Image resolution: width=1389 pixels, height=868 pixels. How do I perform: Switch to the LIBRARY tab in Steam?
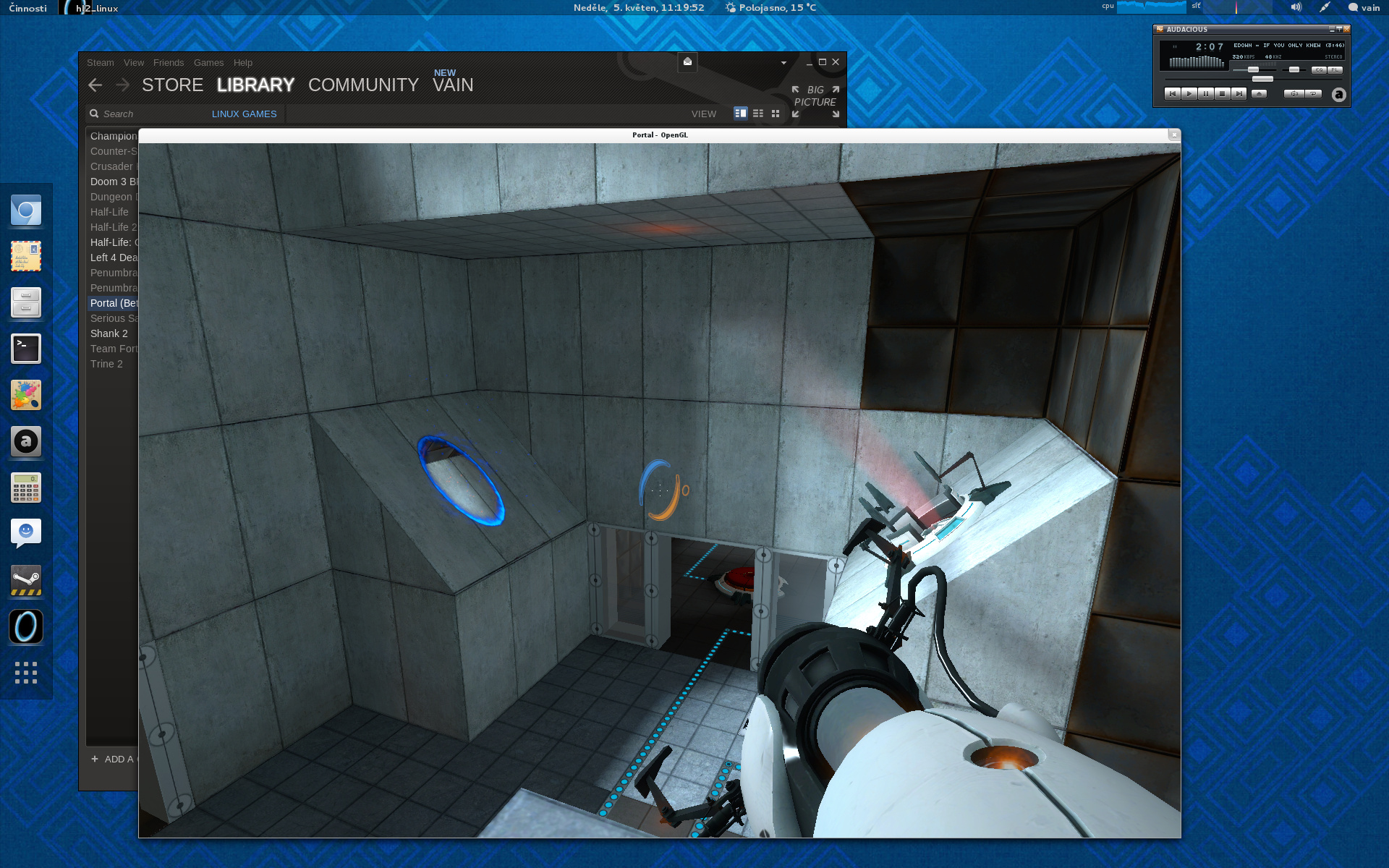point(255,85)
